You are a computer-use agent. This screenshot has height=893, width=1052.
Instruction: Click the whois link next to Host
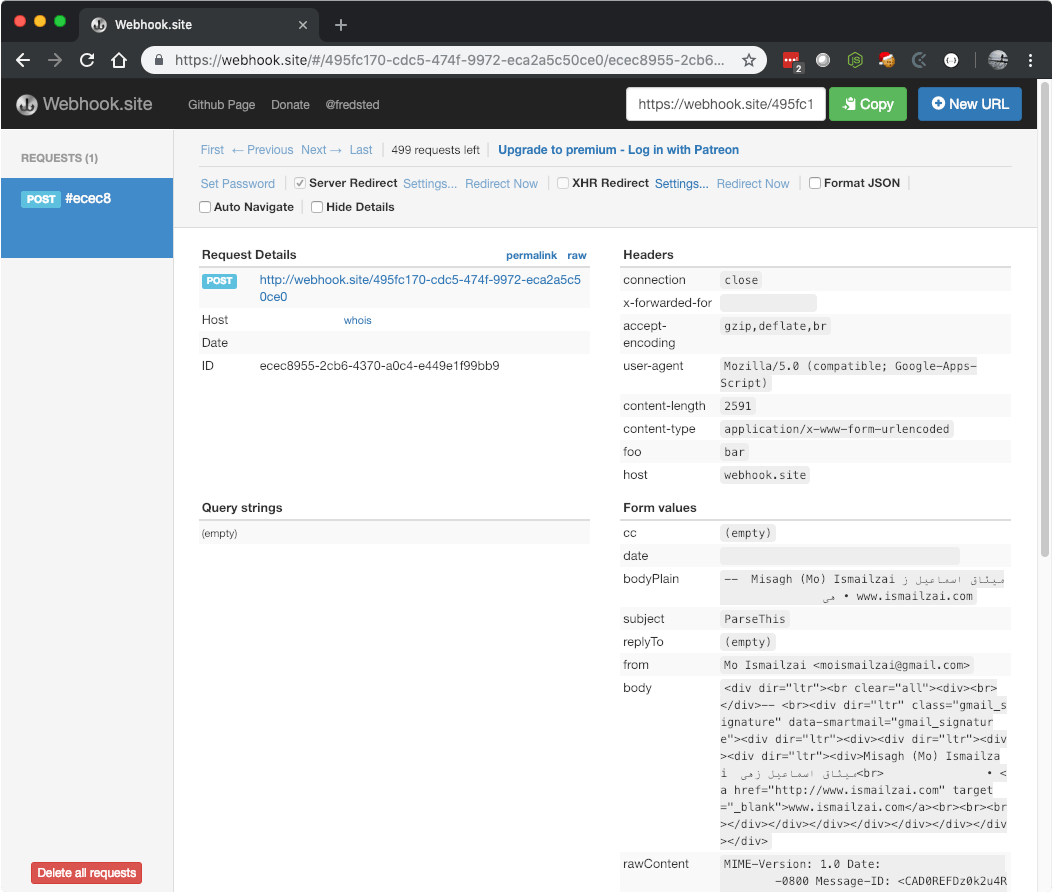coord(357,321)
